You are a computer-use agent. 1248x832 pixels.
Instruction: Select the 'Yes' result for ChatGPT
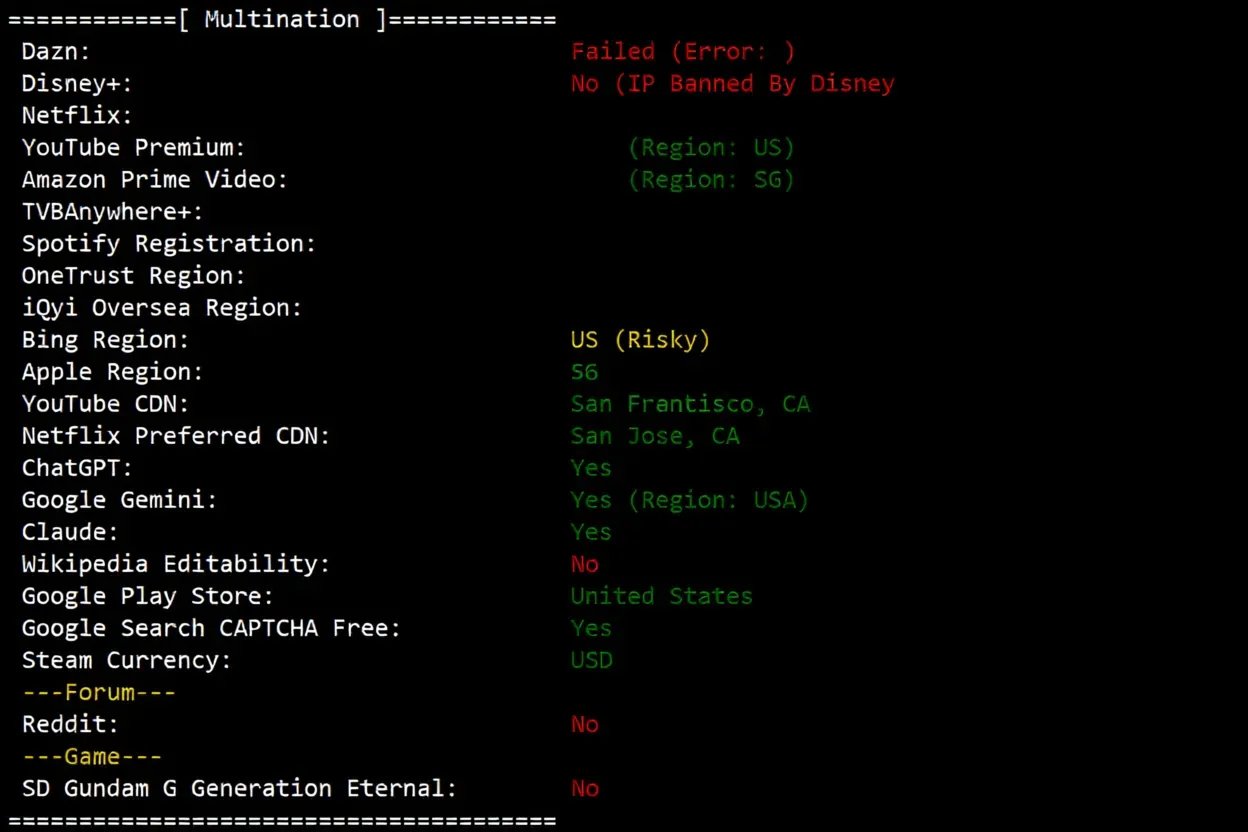pos(592,468)
